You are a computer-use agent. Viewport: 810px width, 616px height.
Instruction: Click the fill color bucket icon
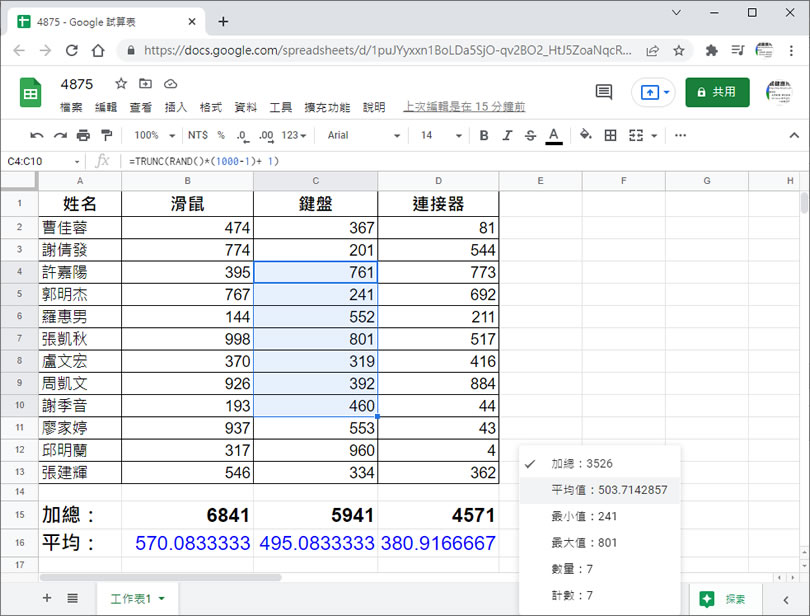coord(586,135)
